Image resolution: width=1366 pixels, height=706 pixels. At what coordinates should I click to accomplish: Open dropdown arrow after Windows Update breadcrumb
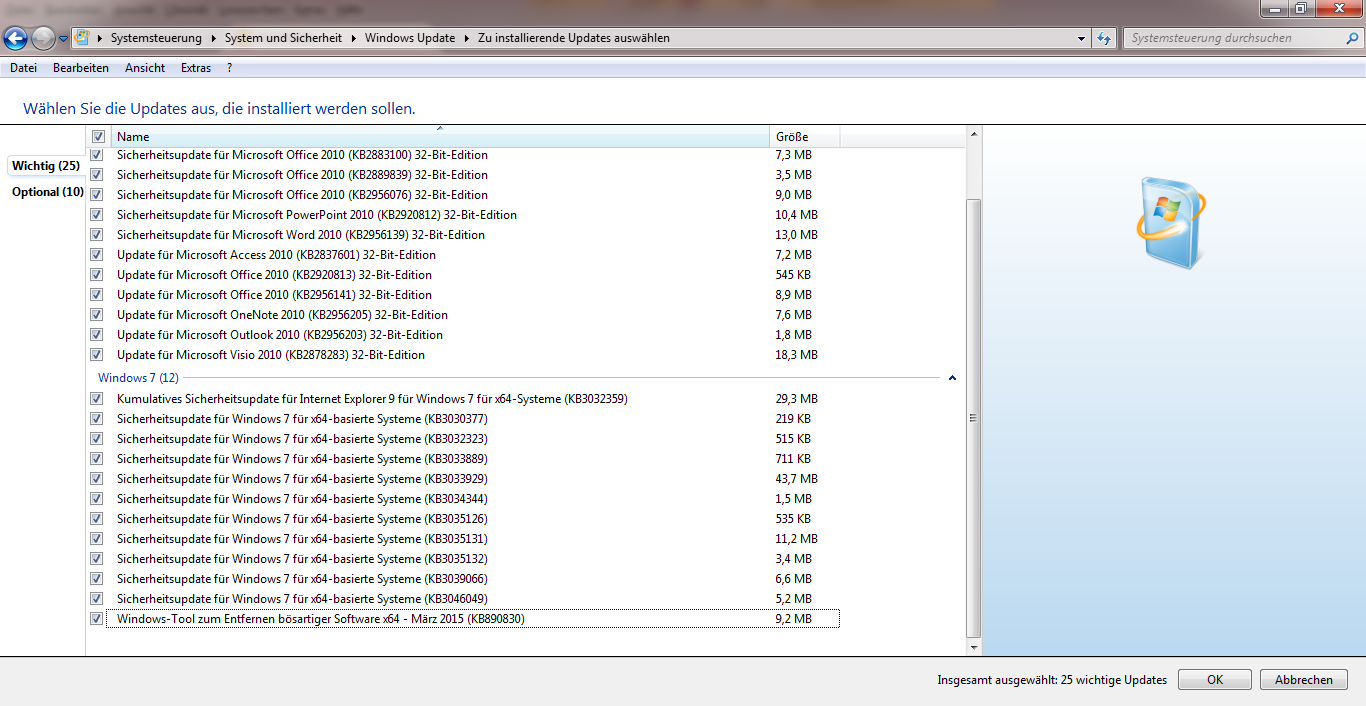(465, 38)
